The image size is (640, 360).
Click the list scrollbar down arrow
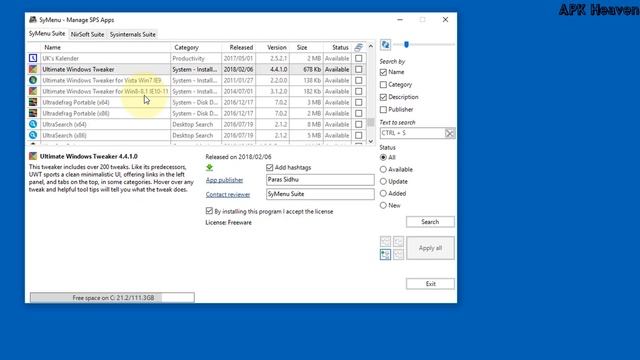[371, 141]
